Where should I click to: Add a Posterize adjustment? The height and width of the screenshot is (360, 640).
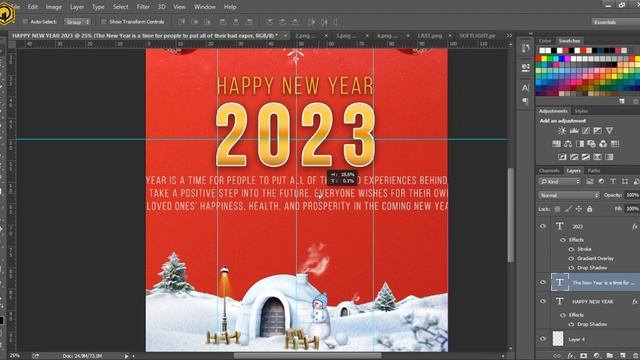574,157
